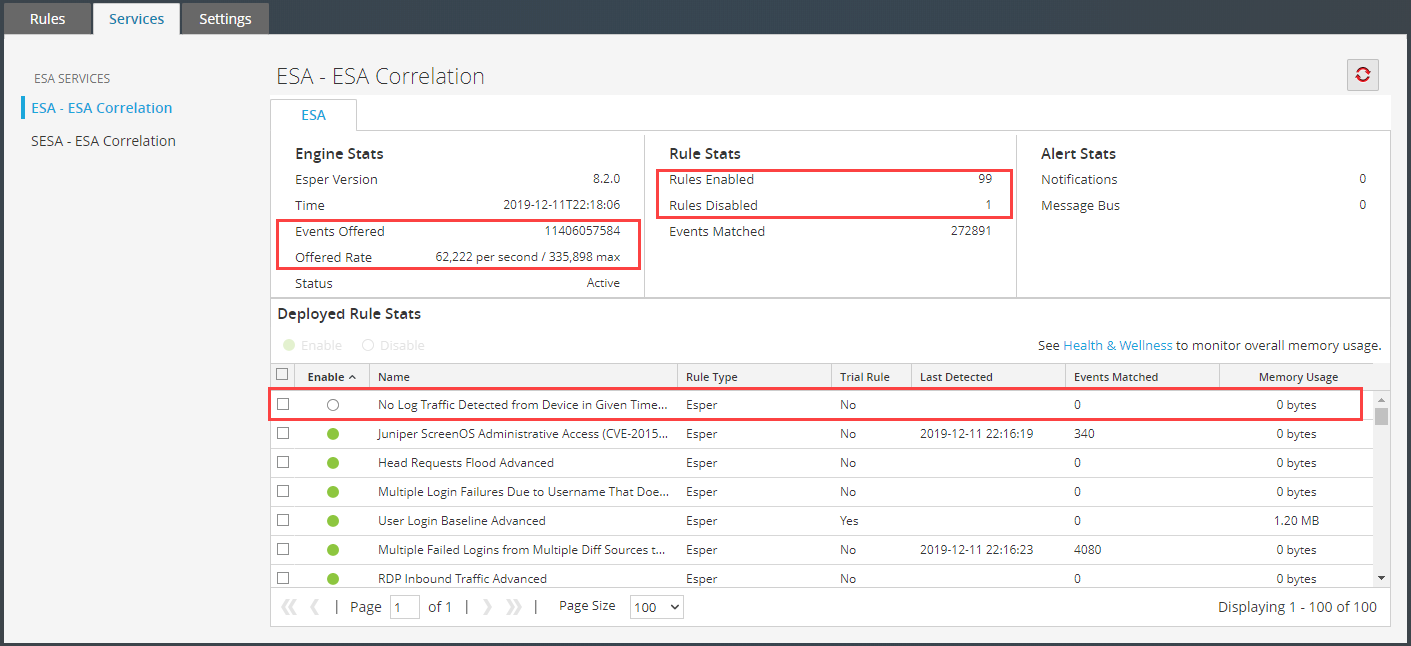This screenshot has width=1411, height=646.
Task: Select checkbox for Head Requests Flood Advanced
Action: [x=283, y=463]
